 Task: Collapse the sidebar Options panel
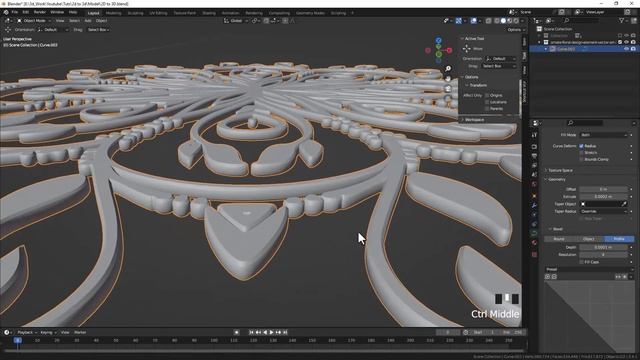click(471, 77)
